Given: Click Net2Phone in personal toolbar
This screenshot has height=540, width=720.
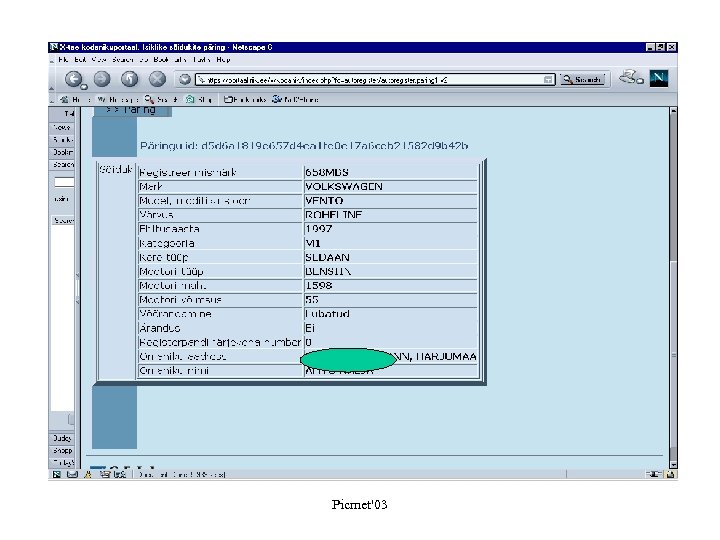Looking at the screenshot, I should coord(295,99).
